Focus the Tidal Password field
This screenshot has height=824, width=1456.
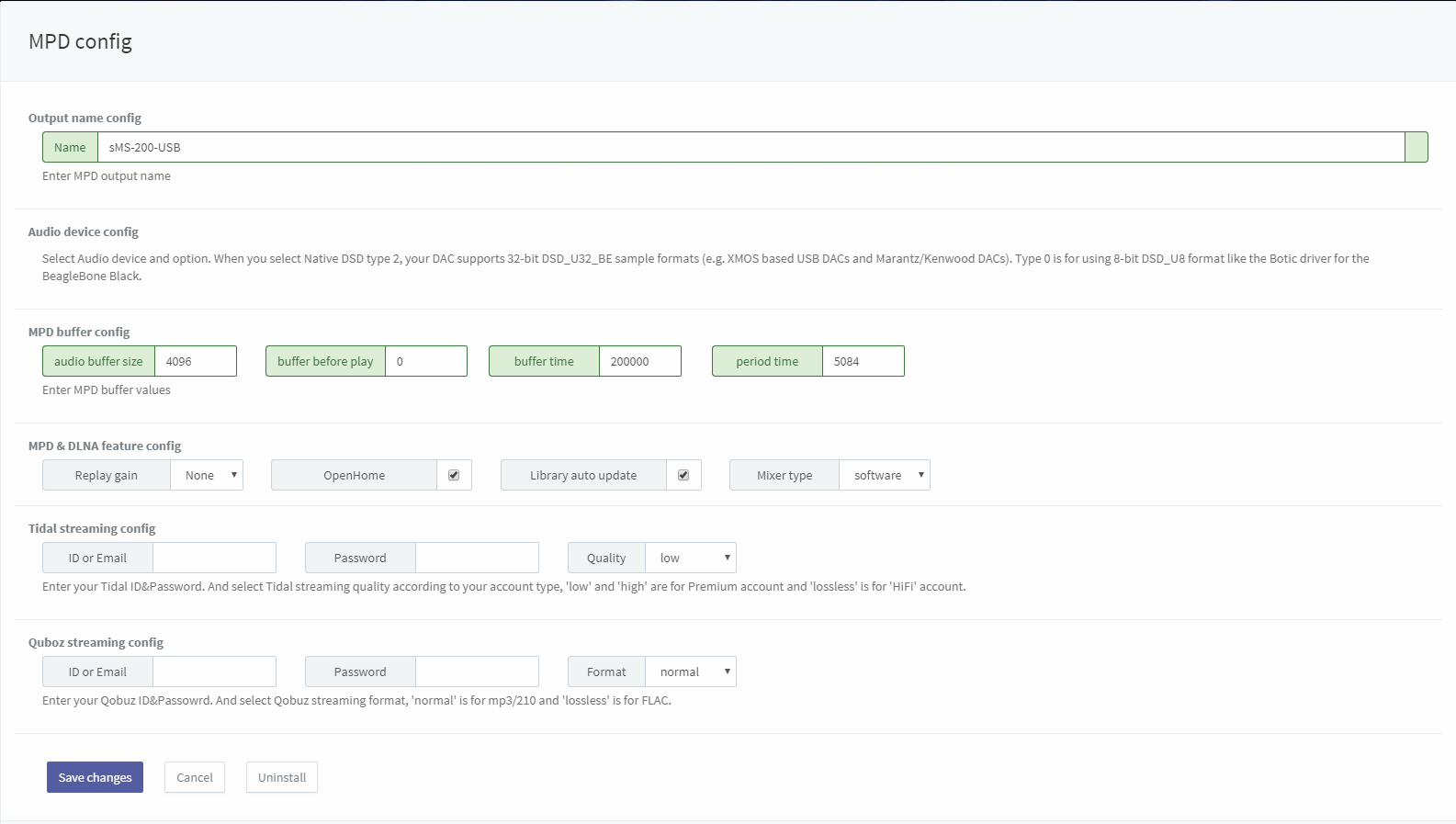pyautogui.click(x=477, y=558)
